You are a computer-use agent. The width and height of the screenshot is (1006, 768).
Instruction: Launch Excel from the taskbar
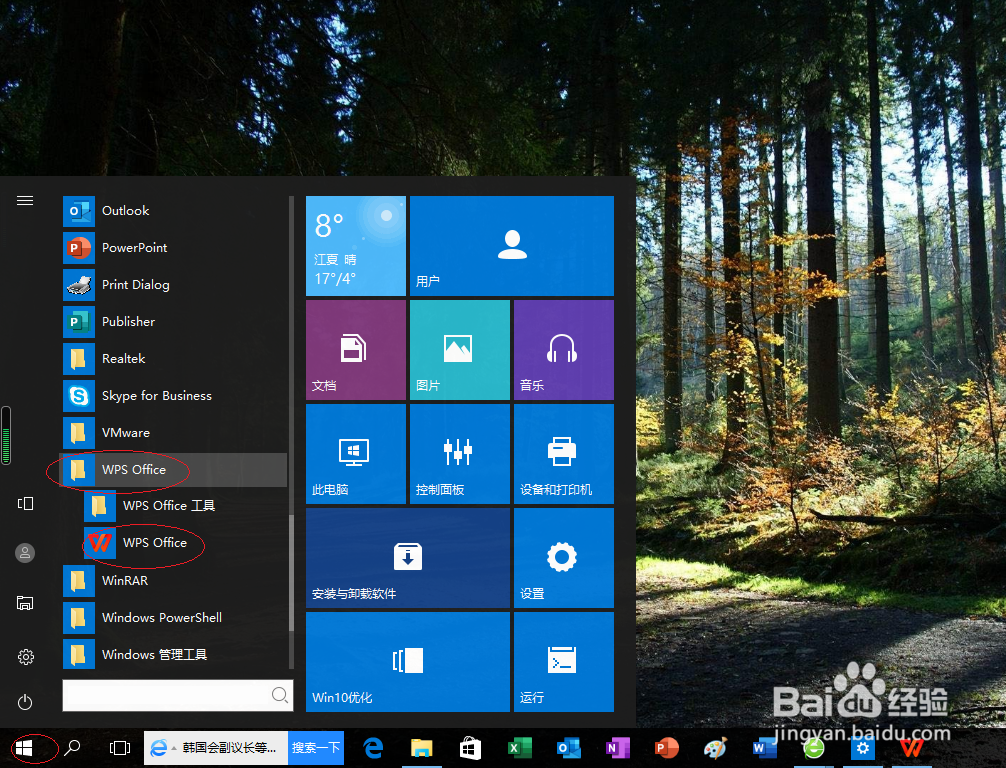[519, 748]
